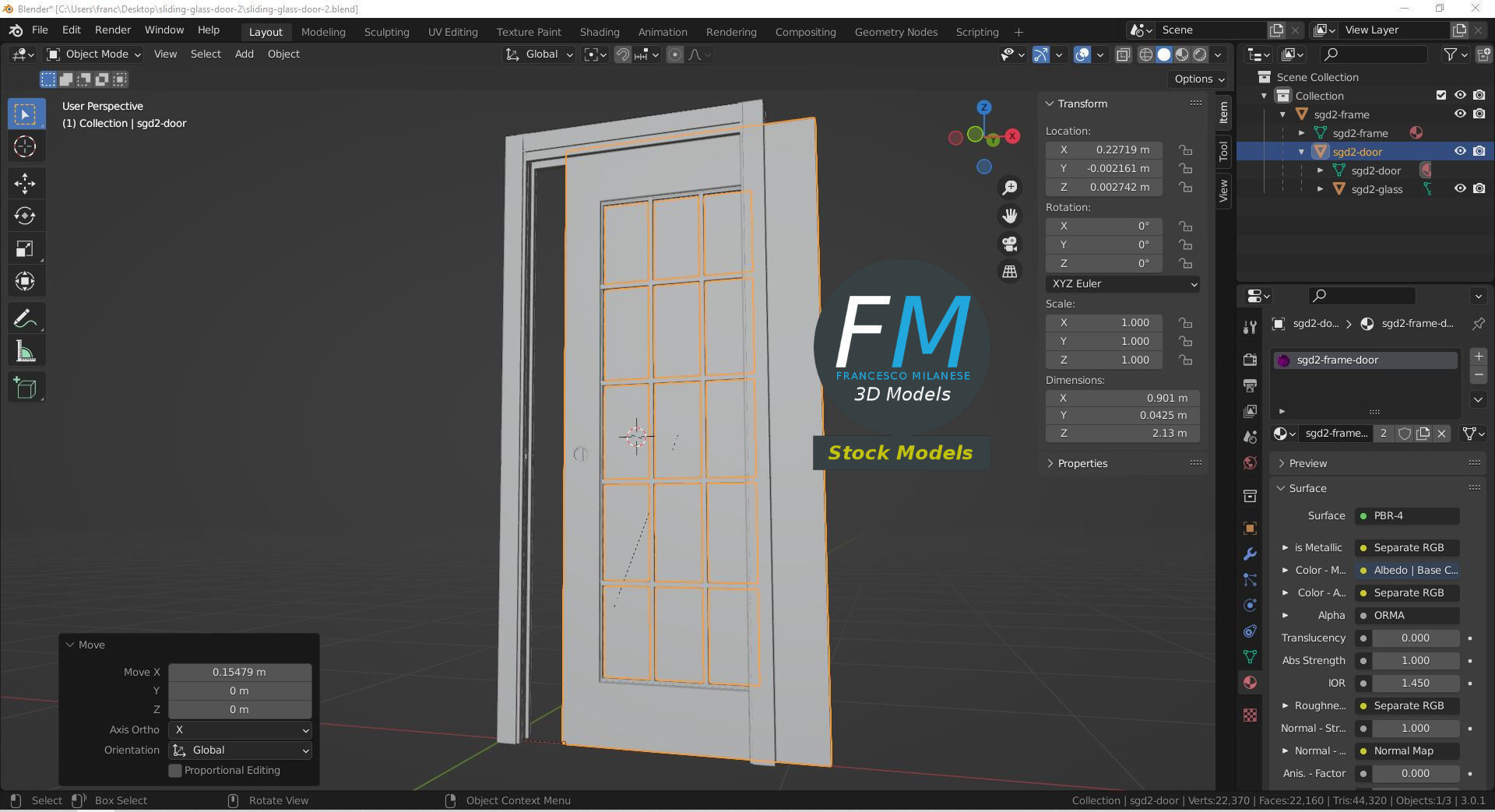Screen dimensions: 1495x812
Task: Adjust the IOR value slider
Action: click(1415, 683)
